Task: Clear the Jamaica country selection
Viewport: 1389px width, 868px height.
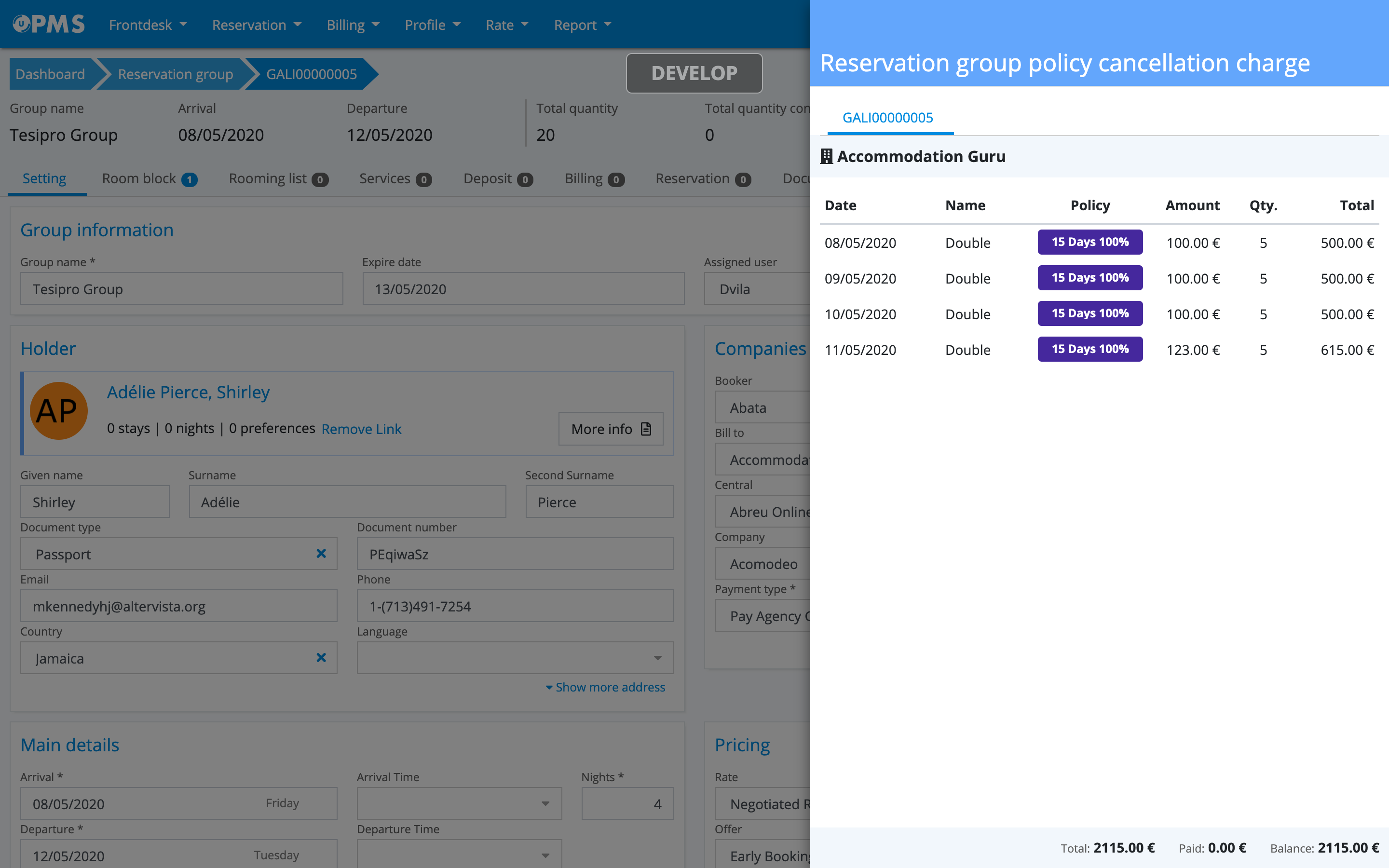Action: point(321,658)
